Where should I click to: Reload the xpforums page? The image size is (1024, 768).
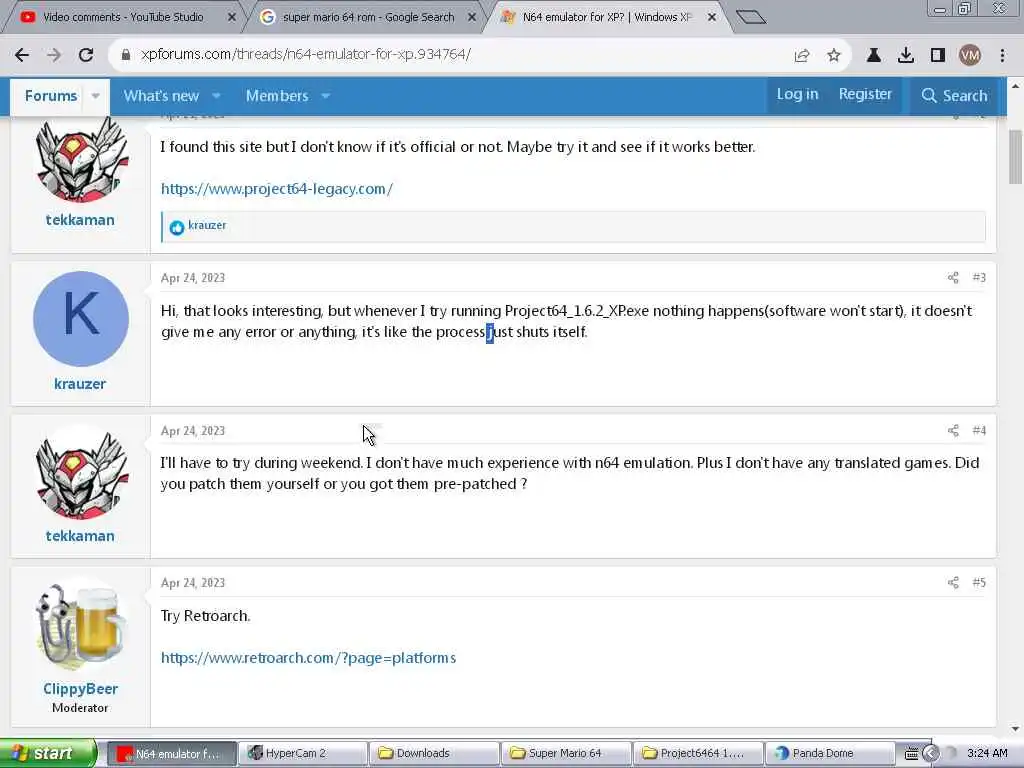86,55
